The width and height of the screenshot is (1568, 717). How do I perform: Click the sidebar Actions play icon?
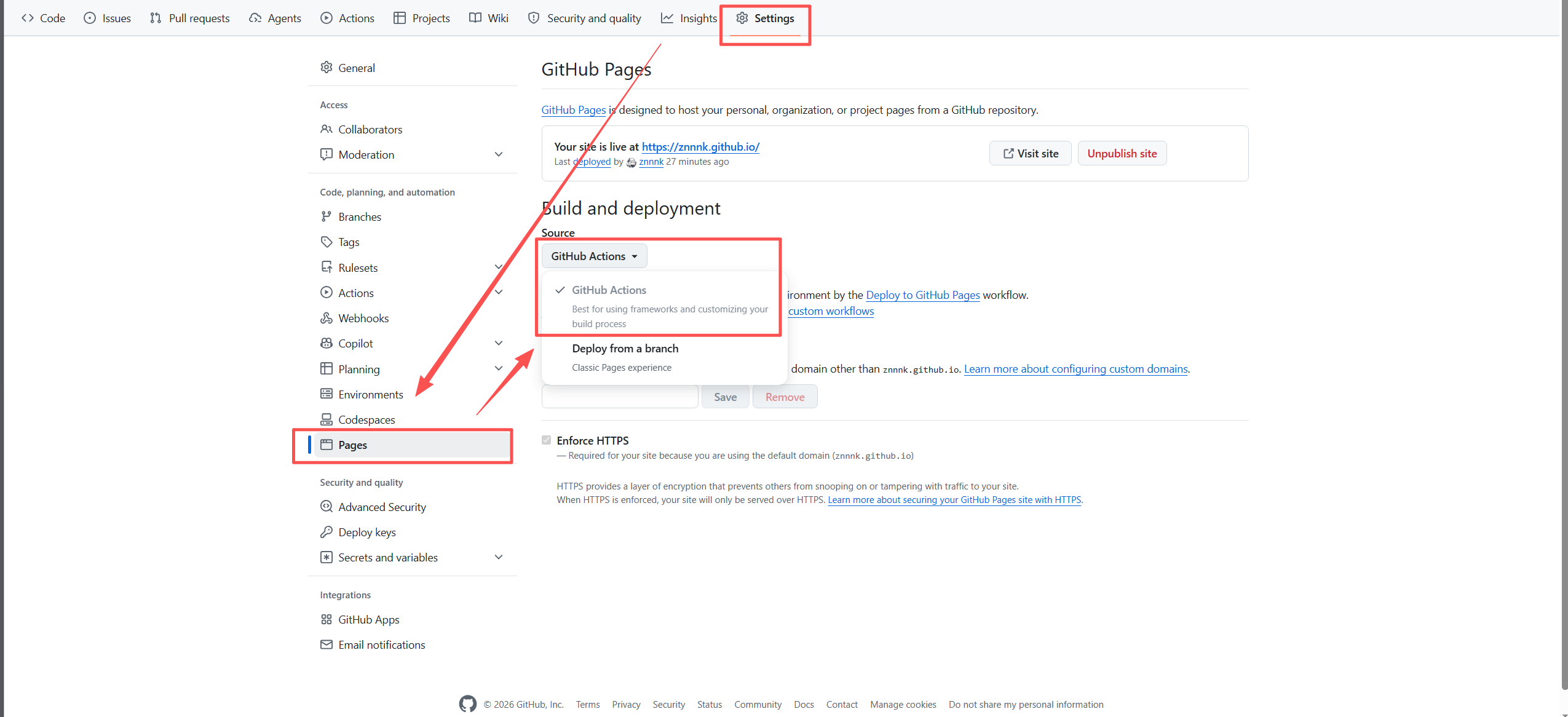point(327,293)
